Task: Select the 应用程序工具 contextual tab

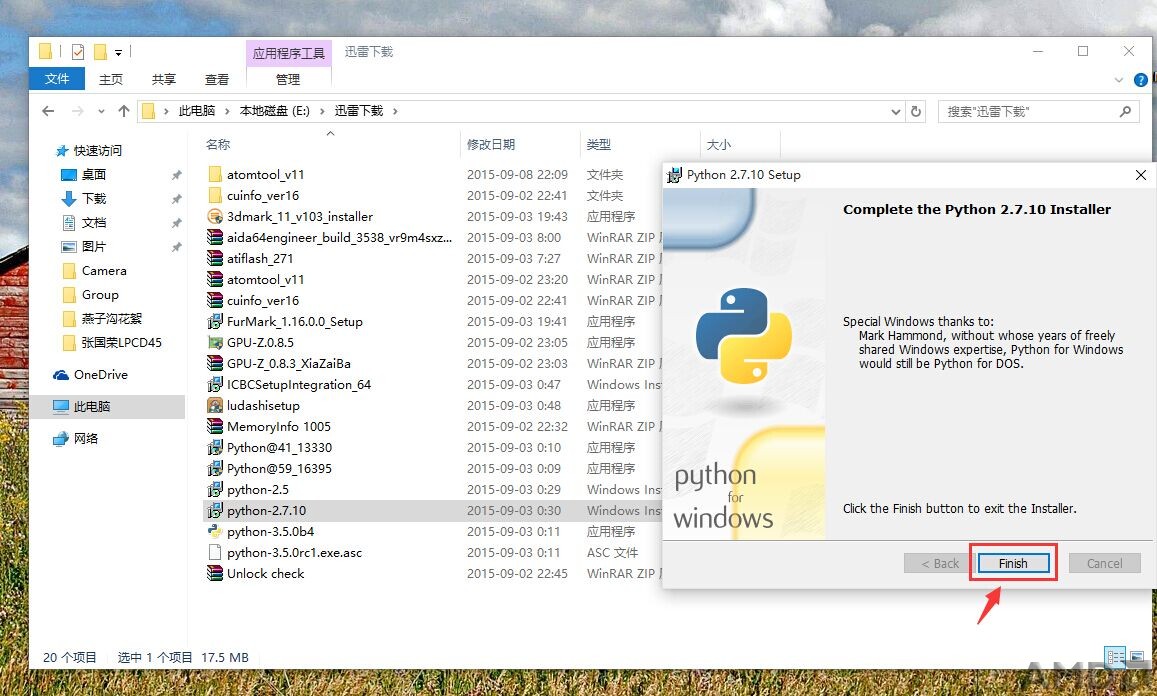Action: click(x=289, y=53)
